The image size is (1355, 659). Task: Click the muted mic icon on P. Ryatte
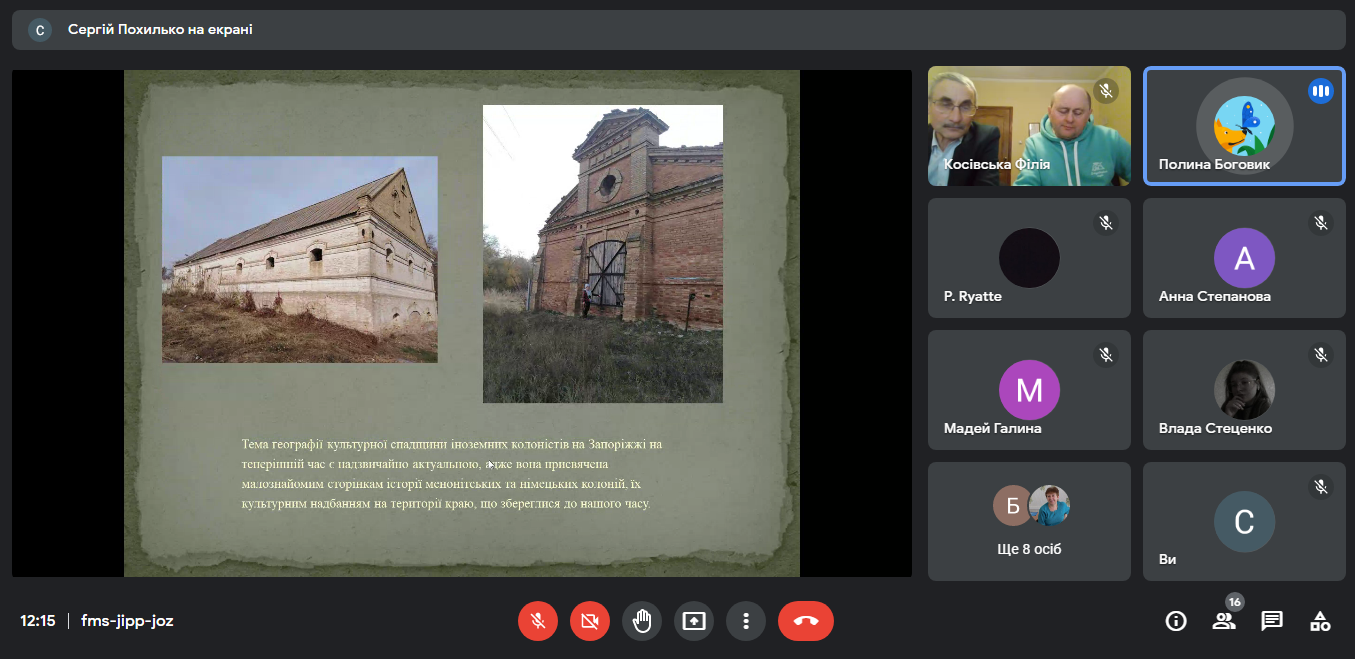click(1105, 223)
